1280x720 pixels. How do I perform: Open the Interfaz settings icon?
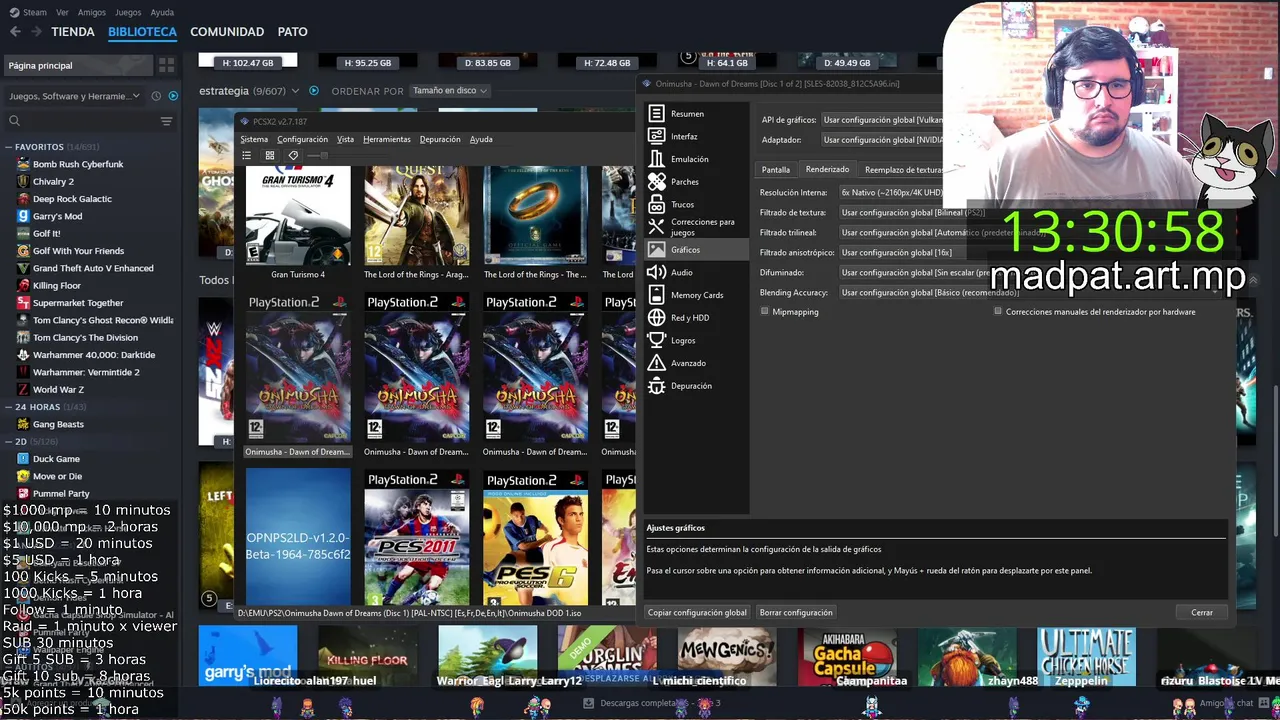[x=656, y=136]
